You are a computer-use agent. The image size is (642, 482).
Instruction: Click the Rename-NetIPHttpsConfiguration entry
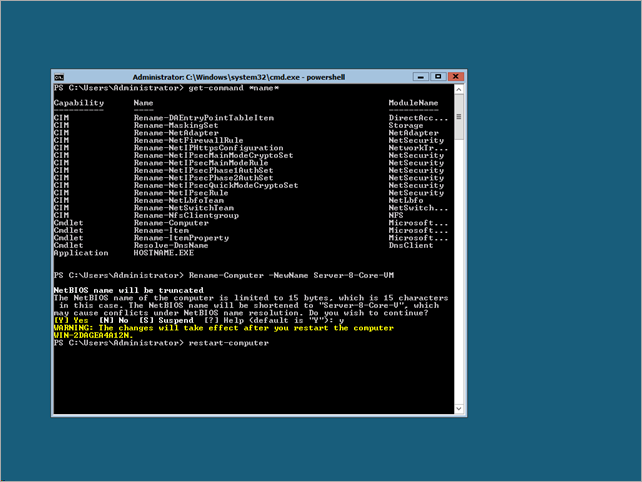(208, 148)
